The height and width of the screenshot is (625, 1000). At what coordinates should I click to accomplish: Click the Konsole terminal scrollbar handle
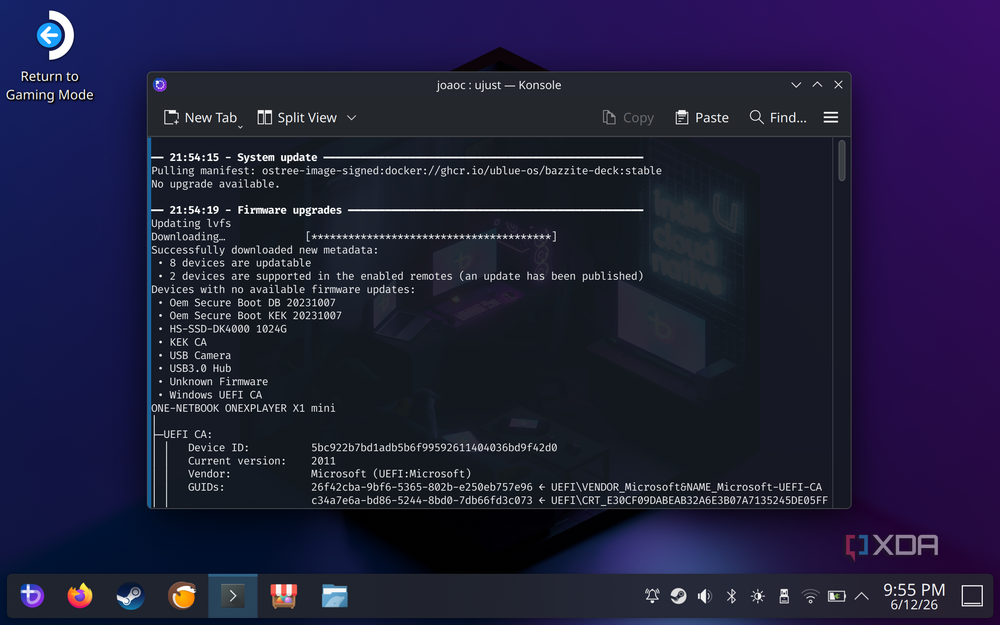[x=842, y=161]
